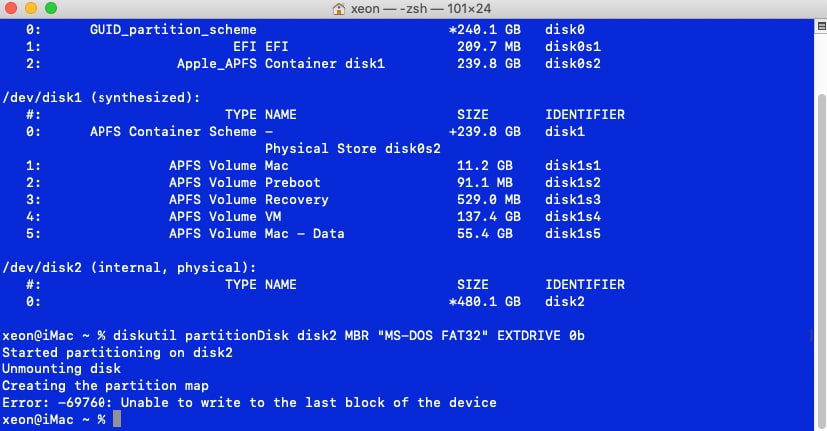Click 'Started partitioning on disk2' line
The height and width of the screenshot is (431, 827).
pyautogui.click(x=117, y=352)
